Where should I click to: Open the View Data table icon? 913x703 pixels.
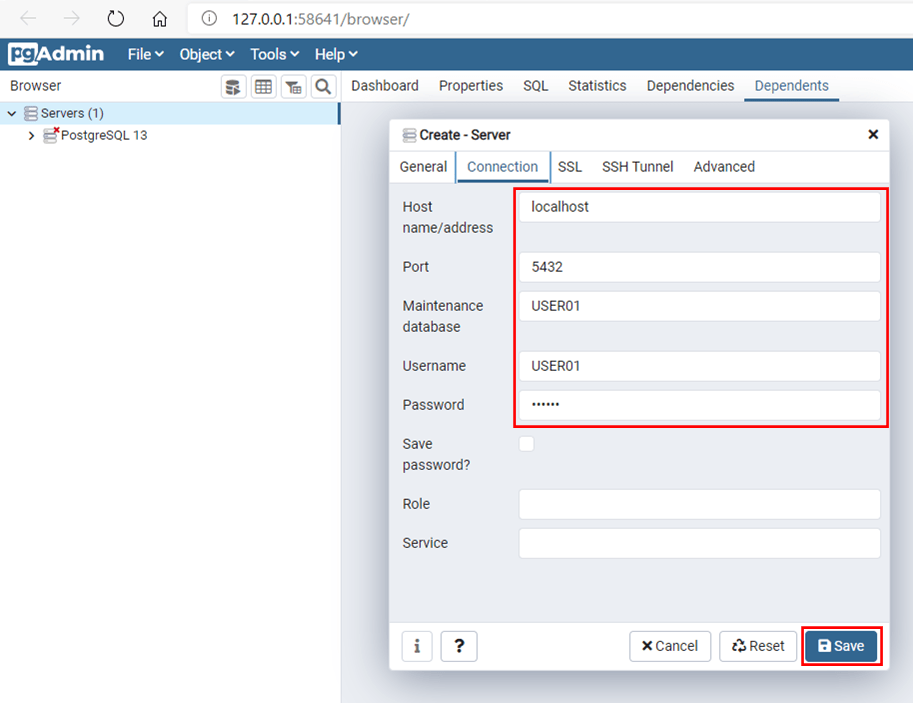pyautogui.click(x=263, y=87)
